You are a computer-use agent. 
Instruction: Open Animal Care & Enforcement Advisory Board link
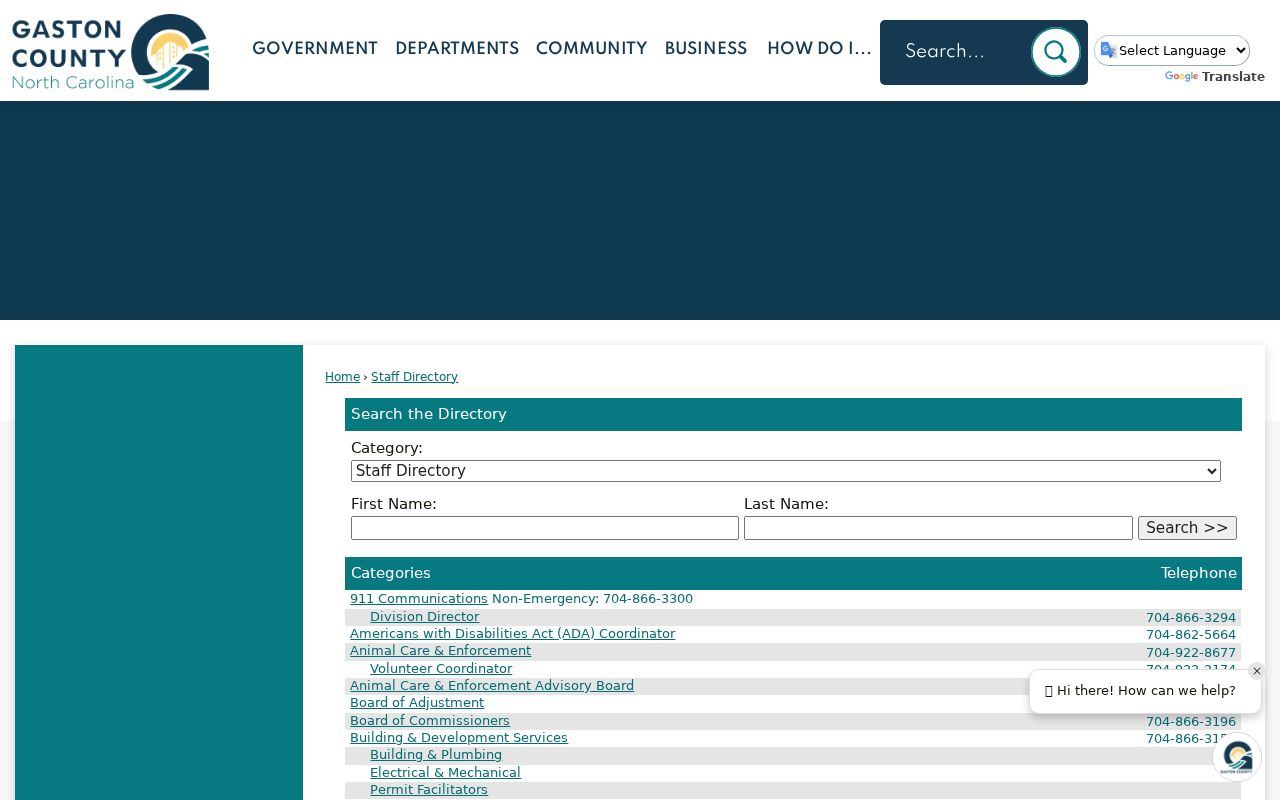492,686
